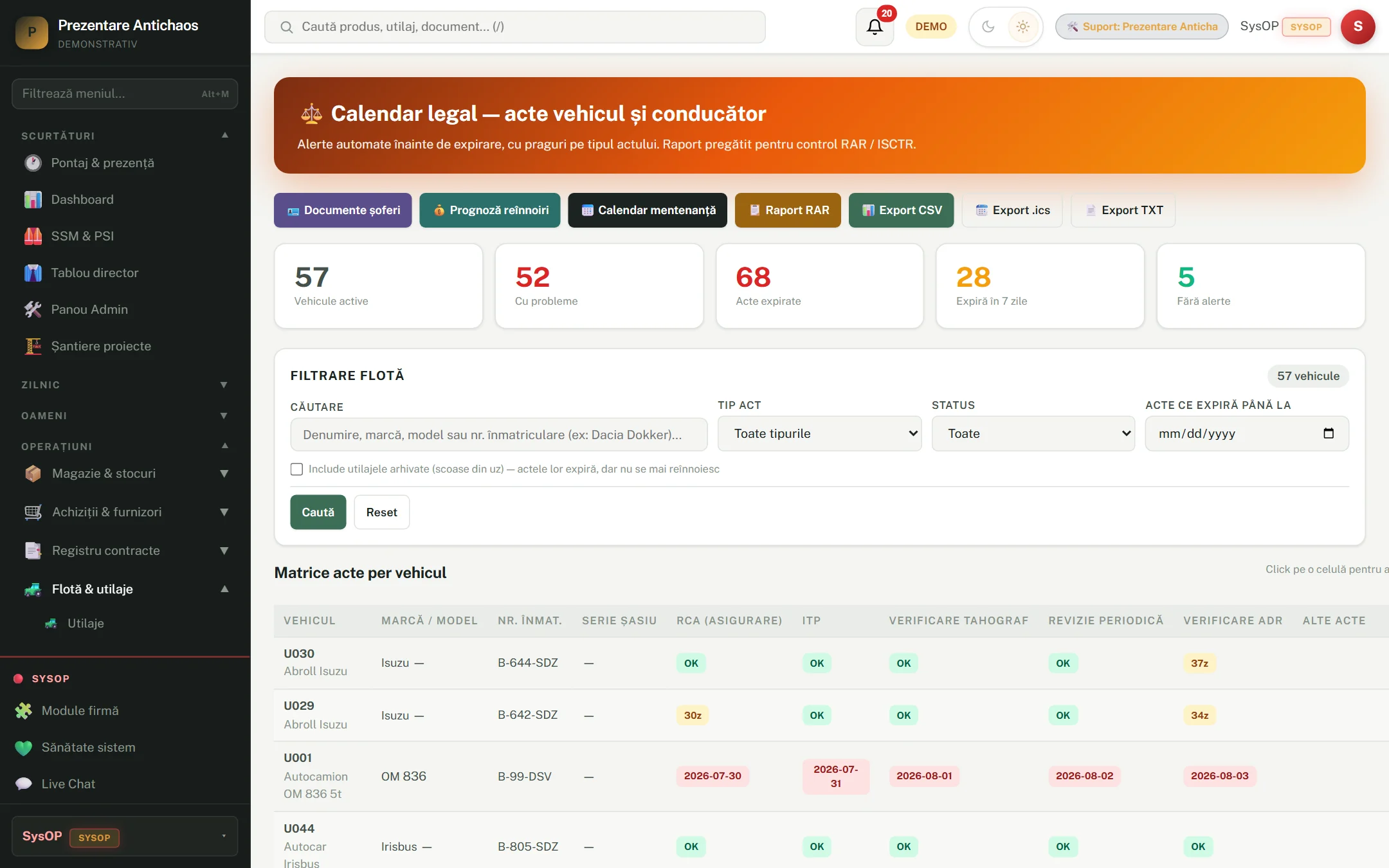
Task: Click the Prezentare Antichaos logo icon
Action: coord(32,32)
